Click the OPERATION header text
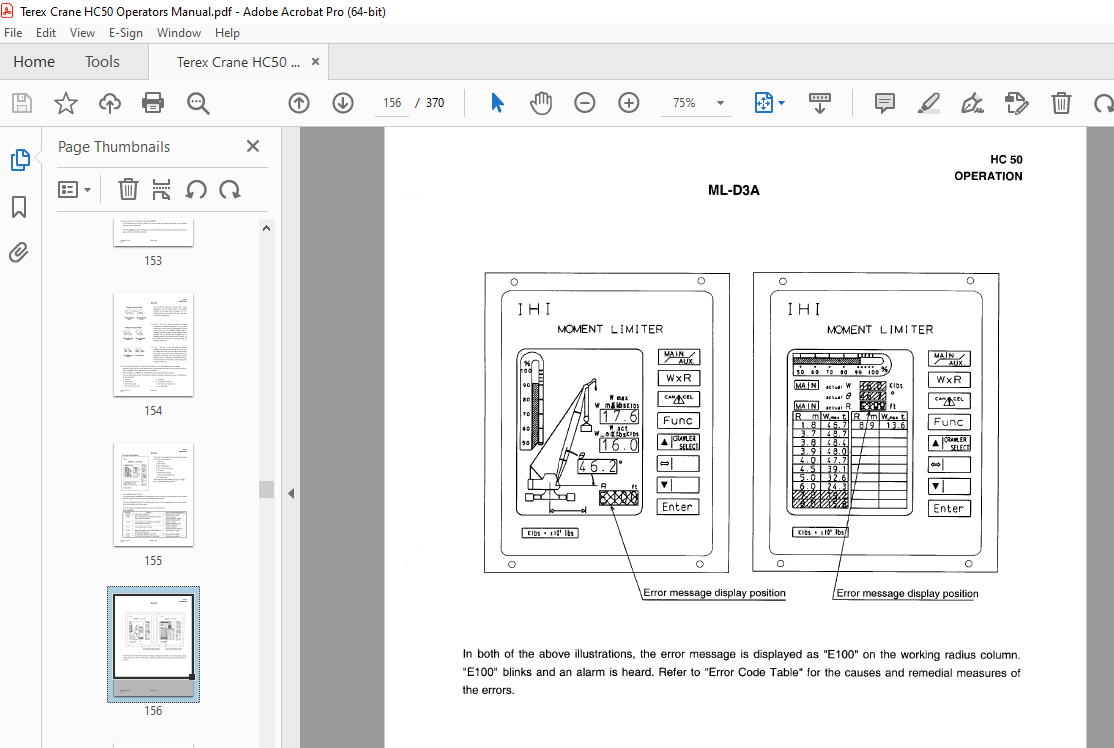The width and height of the screenshot is (1114, 748). (988, 176)
